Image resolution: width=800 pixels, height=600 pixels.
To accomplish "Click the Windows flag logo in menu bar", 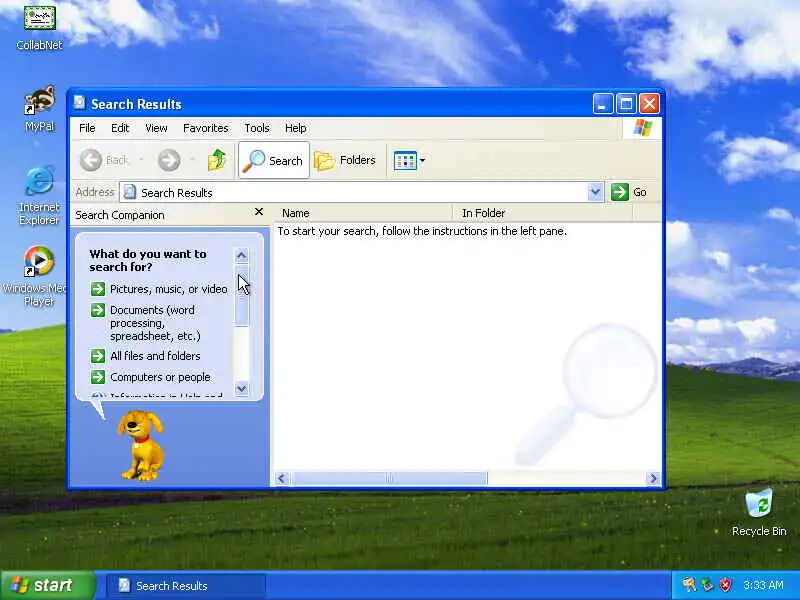I will pos(642,128).
